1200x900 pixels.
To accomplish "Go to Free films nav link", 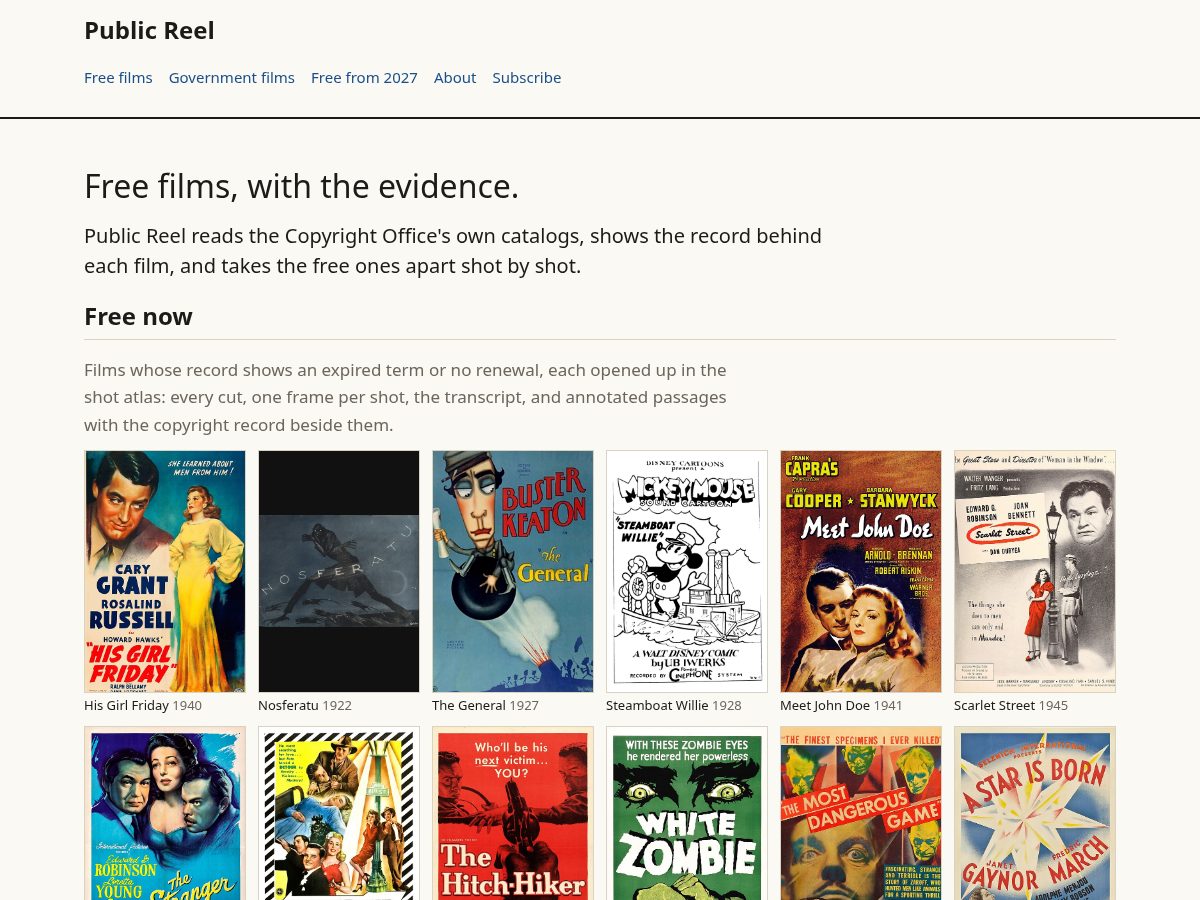I will pos(118,78).
